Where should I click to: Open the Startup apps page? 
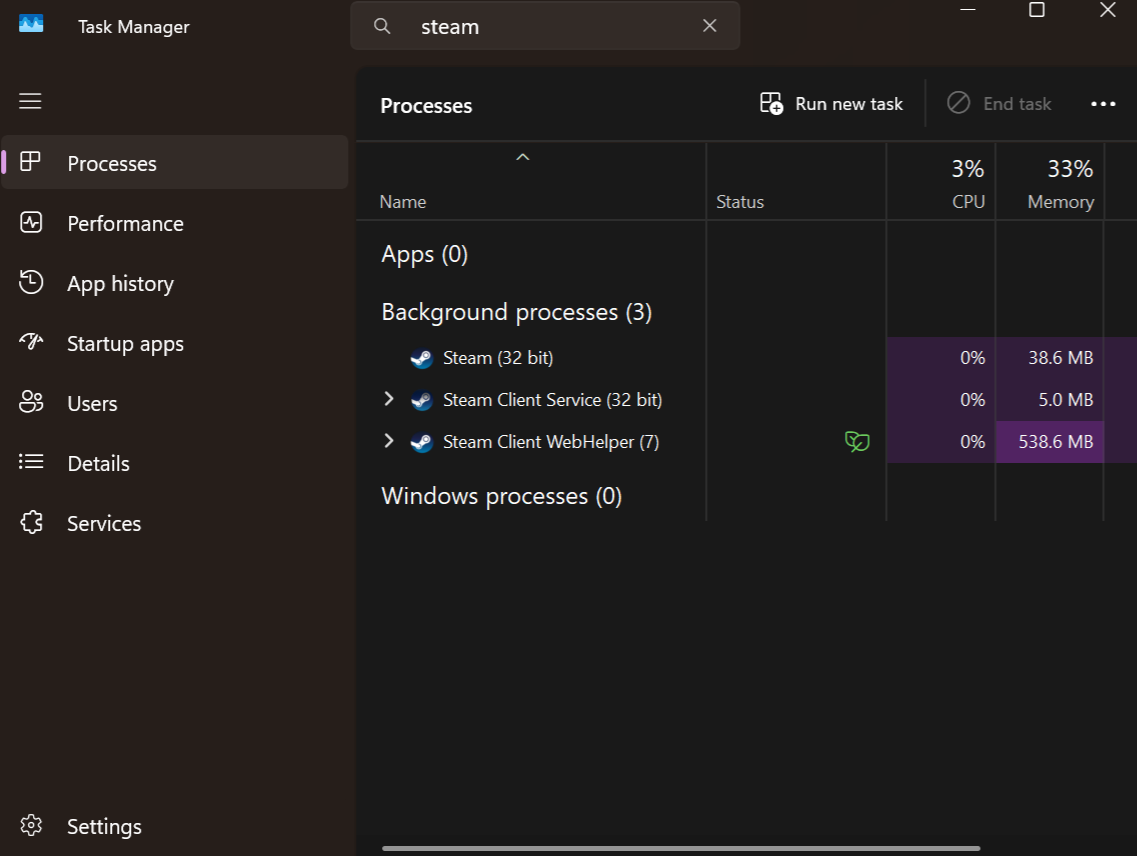125,343
